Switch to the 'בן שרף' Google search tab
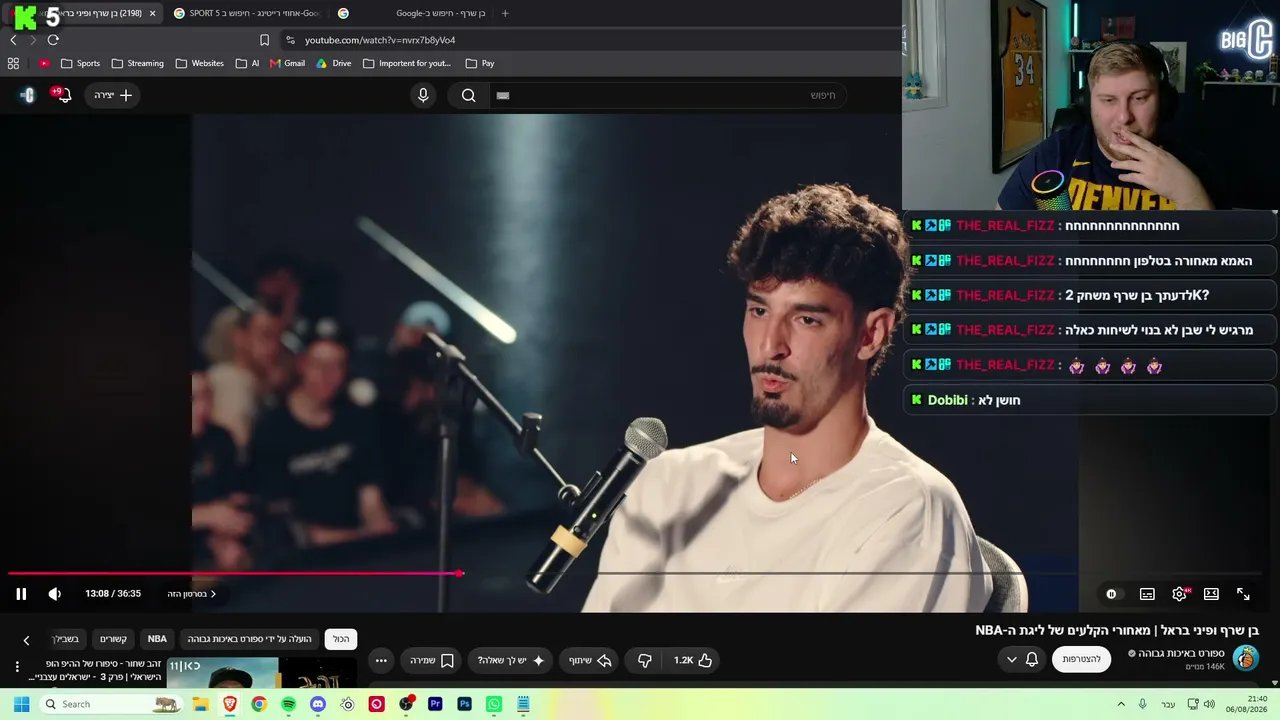1280x720 pixels. click(x=410, y=13)
